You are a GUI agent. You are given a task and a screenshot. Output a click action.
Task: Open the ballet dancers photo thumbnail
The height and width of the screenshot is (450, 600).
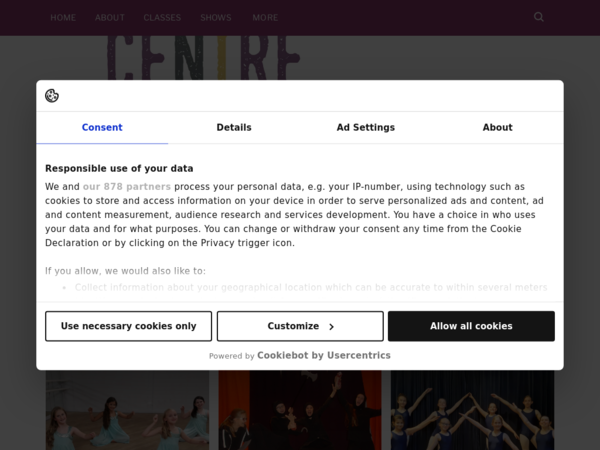pos(127,412)
